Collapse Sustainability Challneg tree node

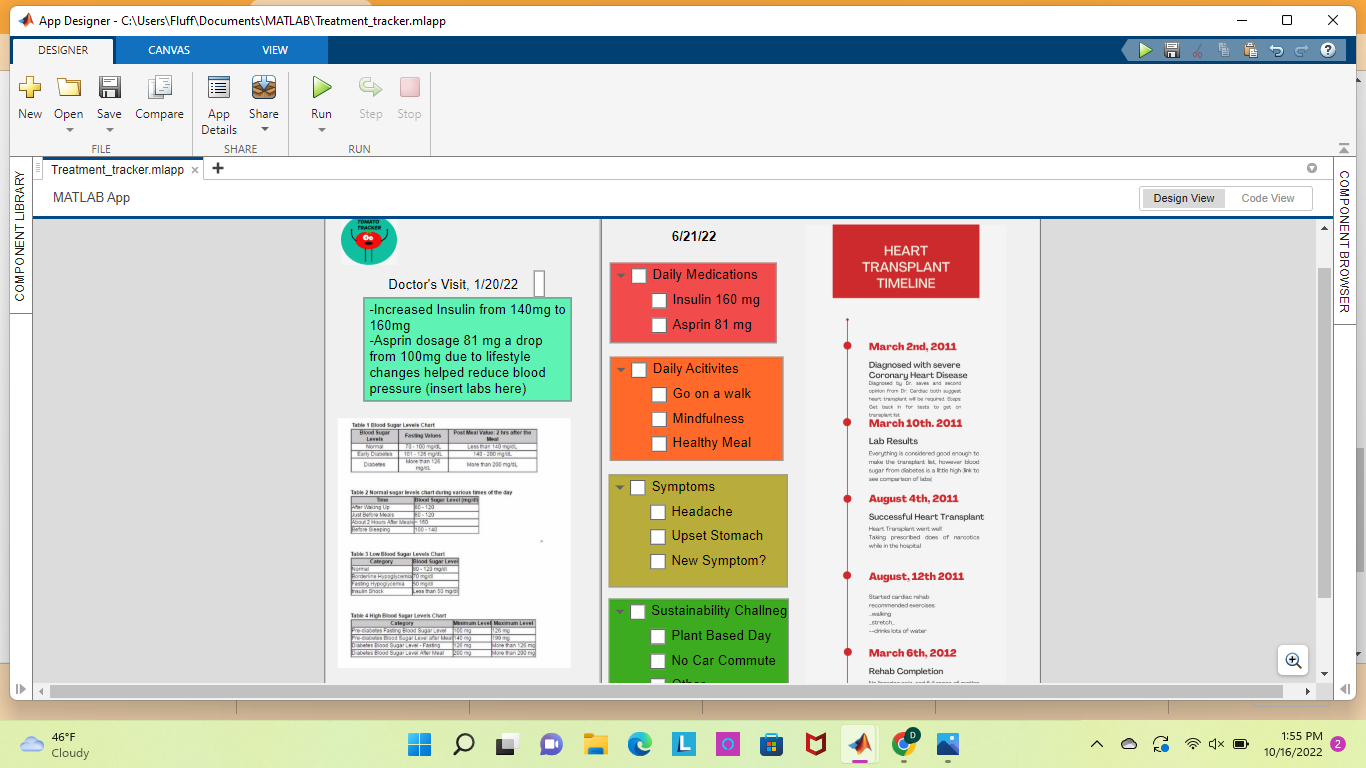(620, 612)
